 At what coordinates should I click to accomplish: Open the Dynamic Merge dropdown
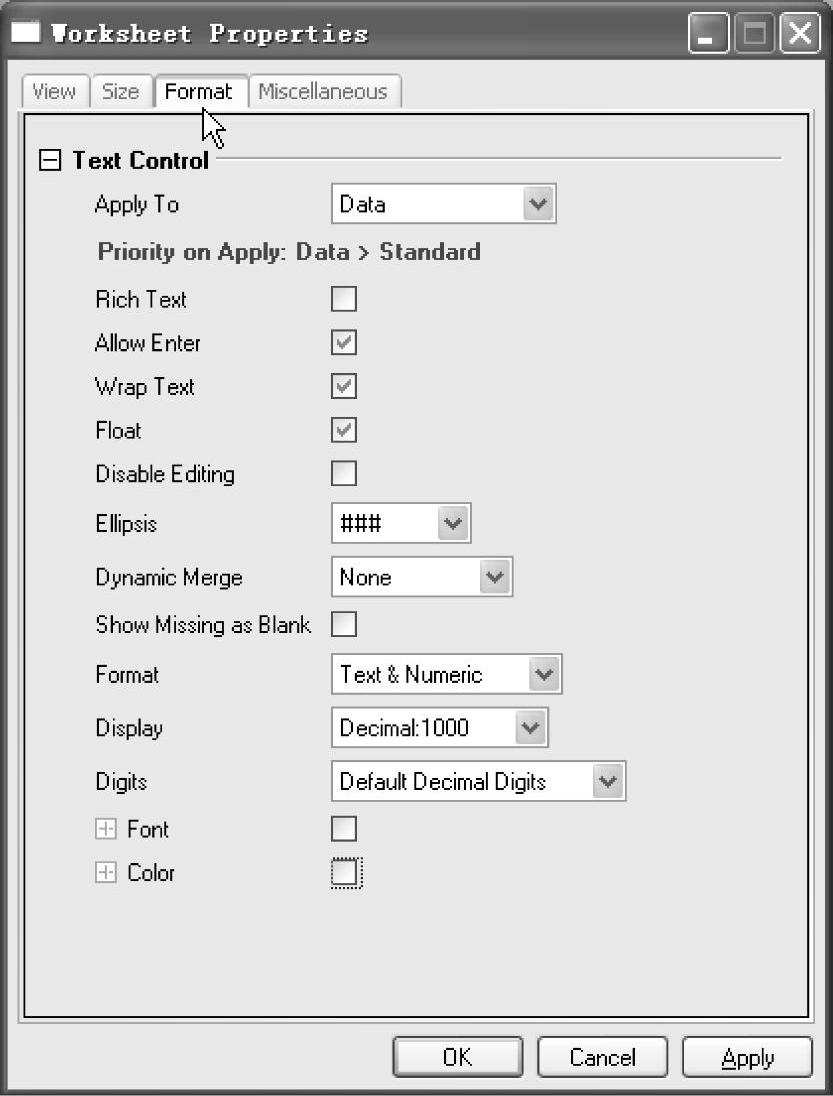[422, 577]
